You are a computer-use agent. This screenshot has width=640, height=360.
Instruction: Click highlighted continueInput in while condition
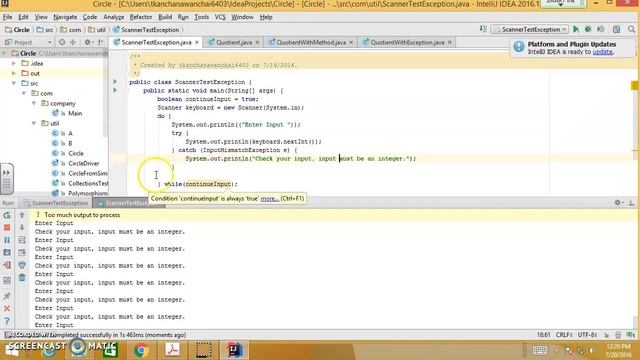pyautogui.click(x=208, y=184)
